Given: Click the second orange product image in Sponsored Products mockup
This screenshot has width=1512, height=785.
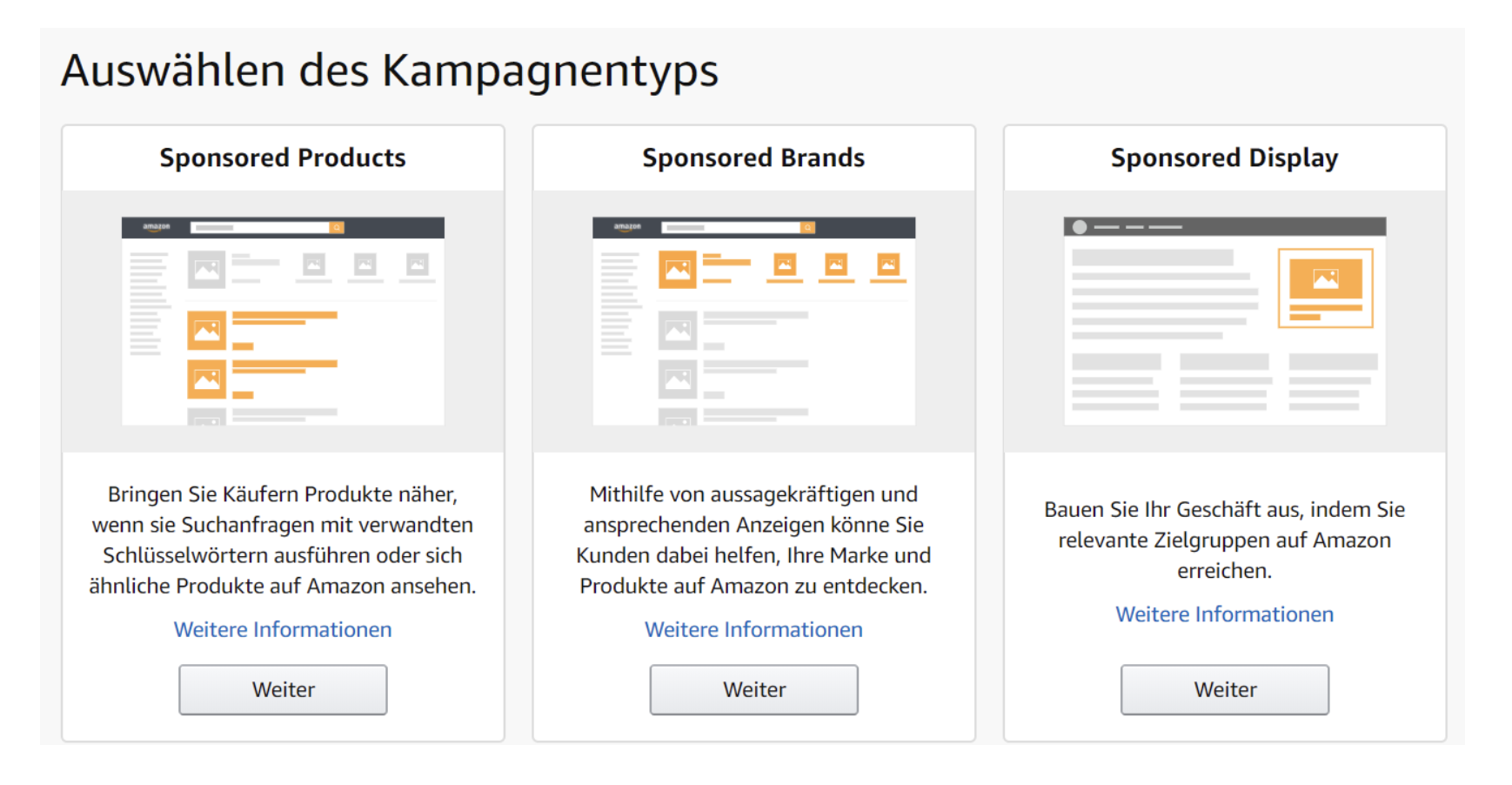Looking at the screenshot, I should (206, 379).
